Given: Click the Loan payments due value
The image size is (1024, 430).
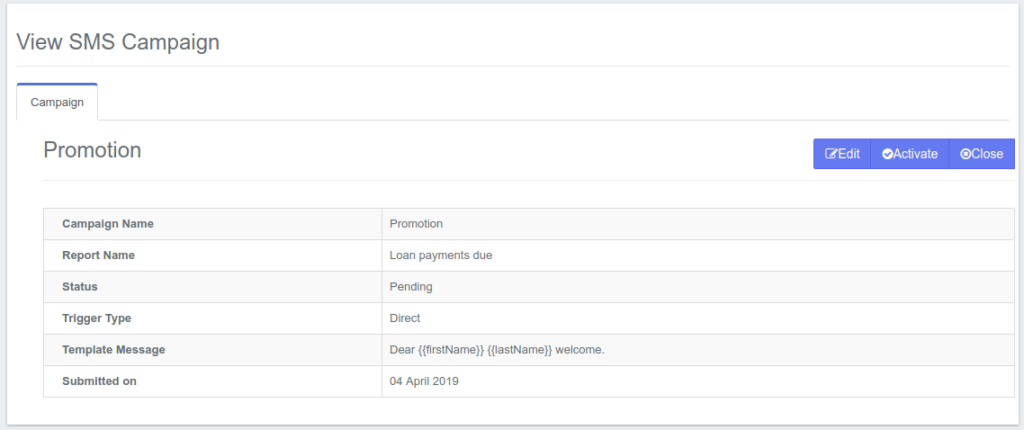Looking at the screenshot, I should point(440,255).
